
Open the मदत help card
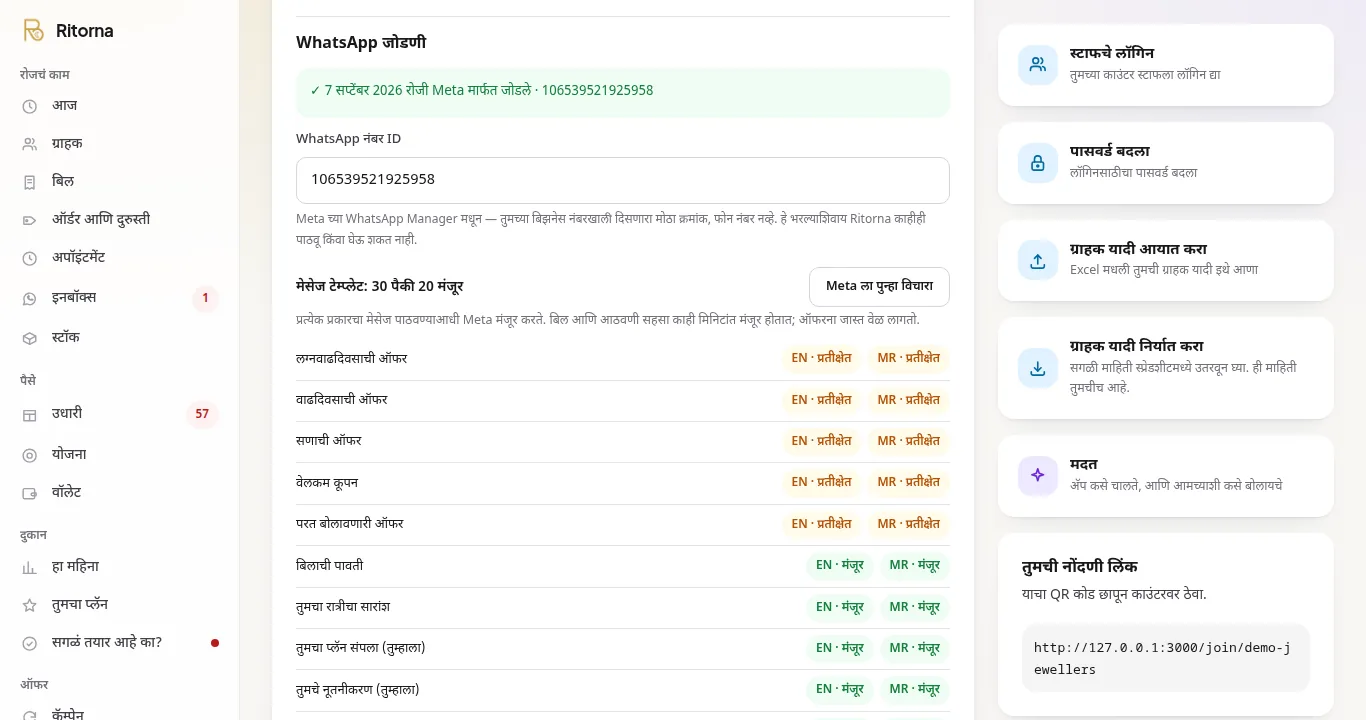(x=1166, y=476)
